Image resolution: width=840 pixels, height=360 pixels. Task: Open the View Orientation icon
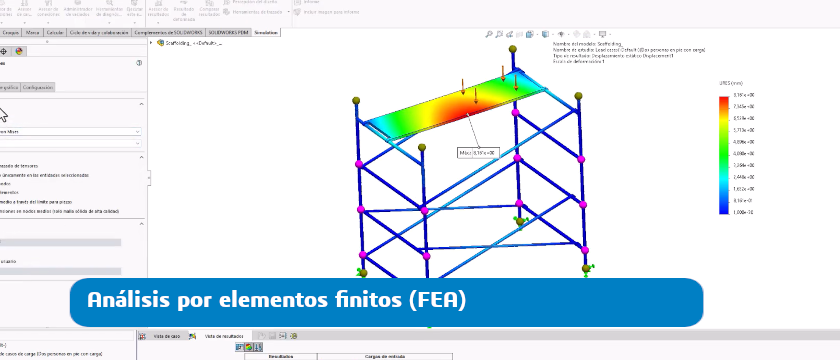[530, 34]
